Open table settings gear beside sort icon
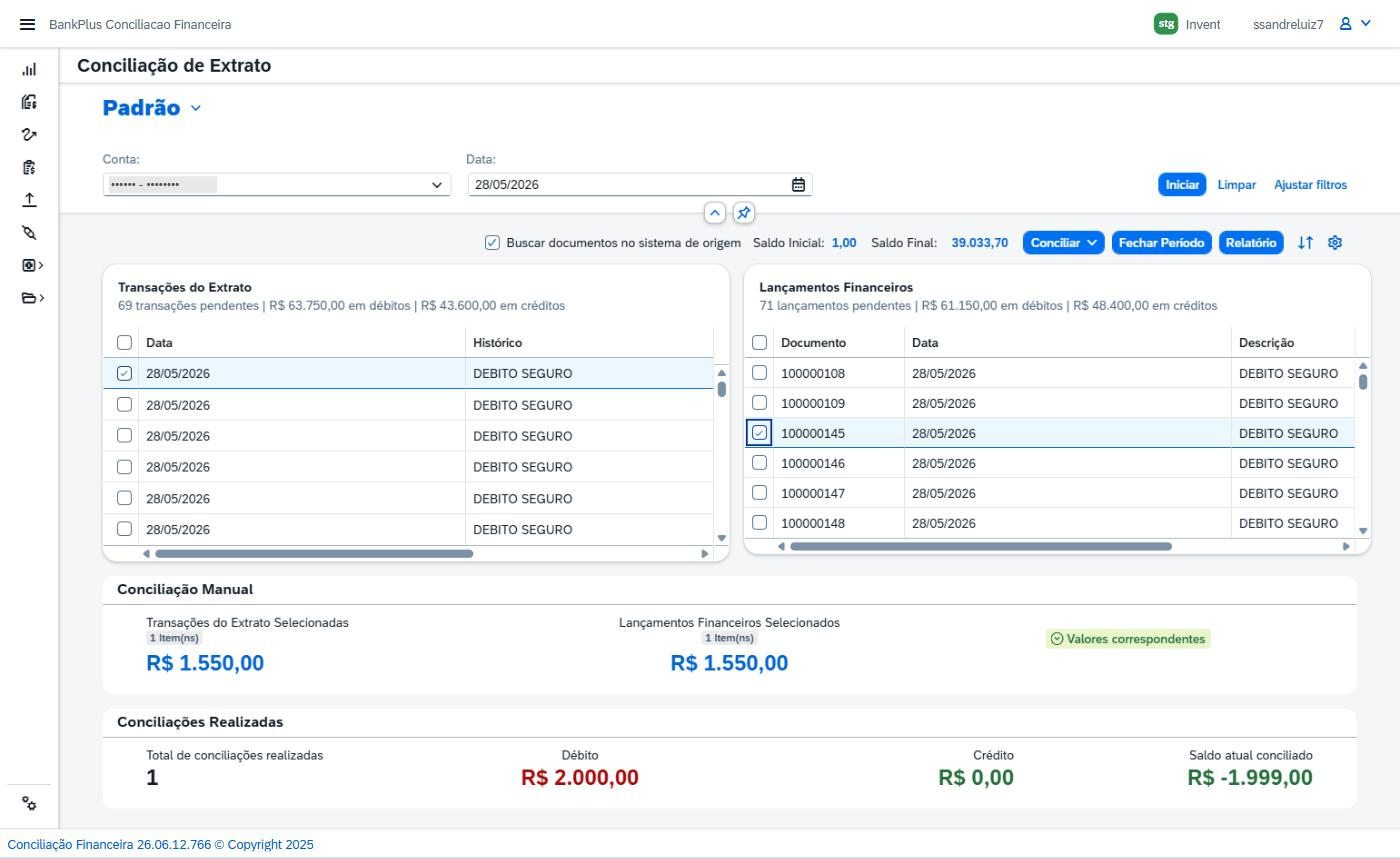 click(1335, 243)
